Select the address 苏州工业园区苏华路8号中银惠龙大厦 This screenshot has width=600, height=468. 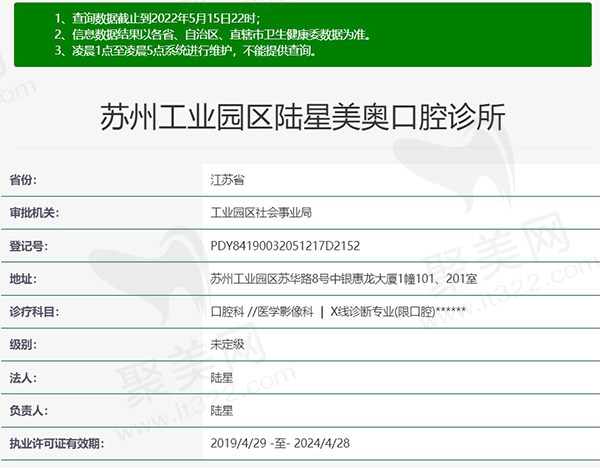[344, 279]
